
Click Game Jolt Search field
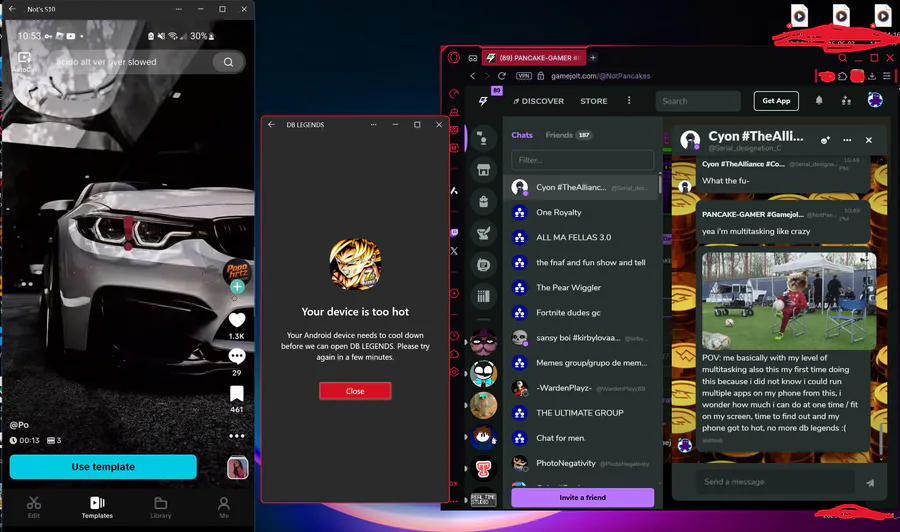tap(698, 101)
